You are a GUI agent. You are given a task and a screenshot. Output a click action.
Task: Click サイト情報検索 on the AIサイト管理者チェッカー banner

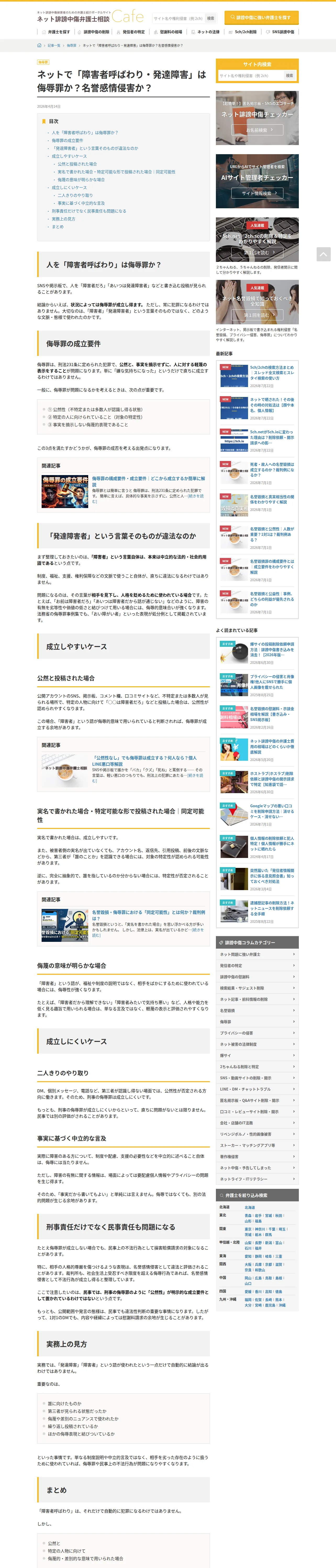[257, 194]
